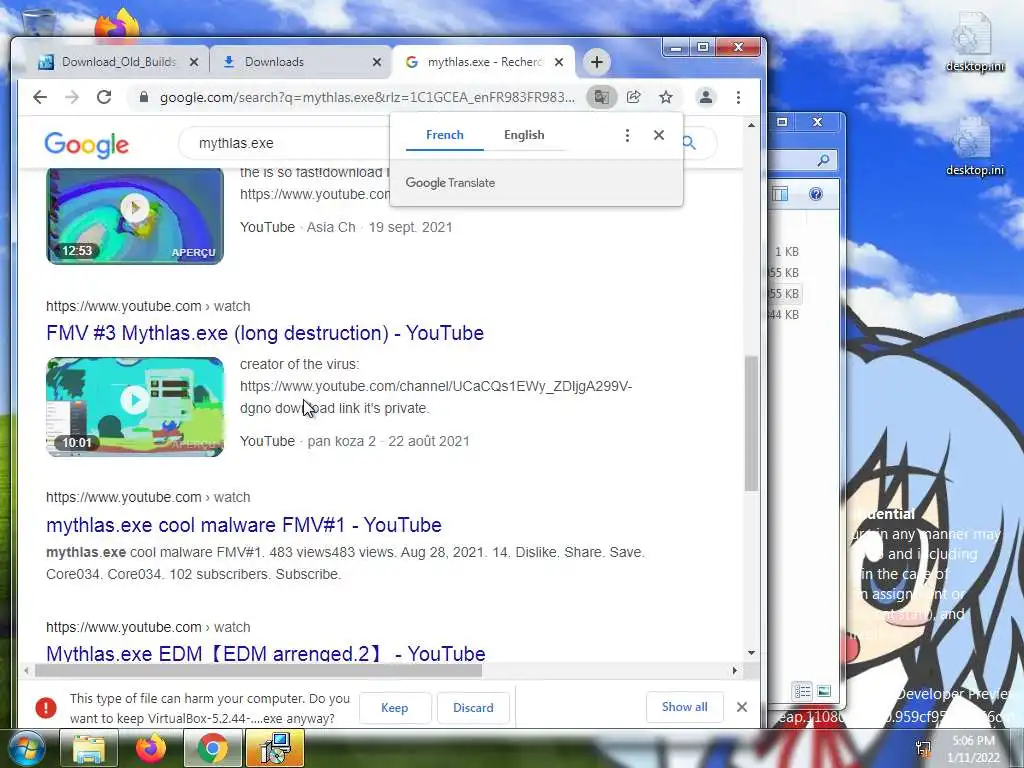Image resolution: width=1024 pixels, height=768 pixels.
Task: Open translate popup options menu
Action: (627, 135)
